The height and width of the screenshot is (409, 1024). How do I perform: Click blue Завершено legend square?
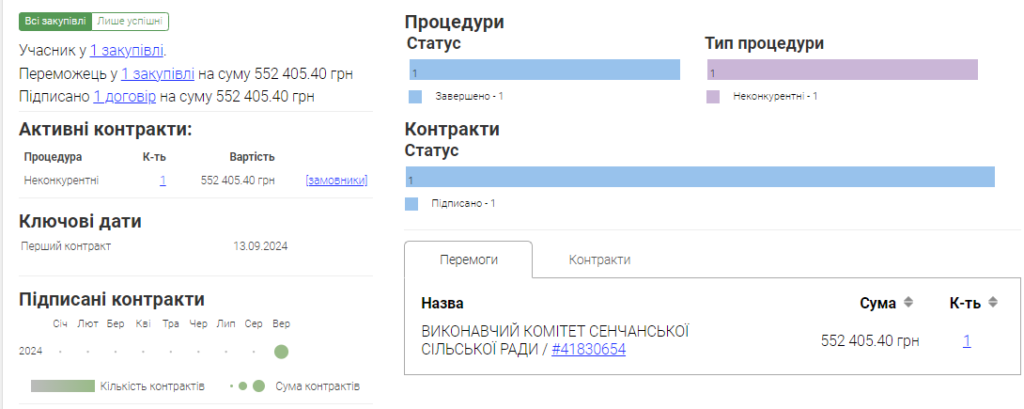click(416, 97)
